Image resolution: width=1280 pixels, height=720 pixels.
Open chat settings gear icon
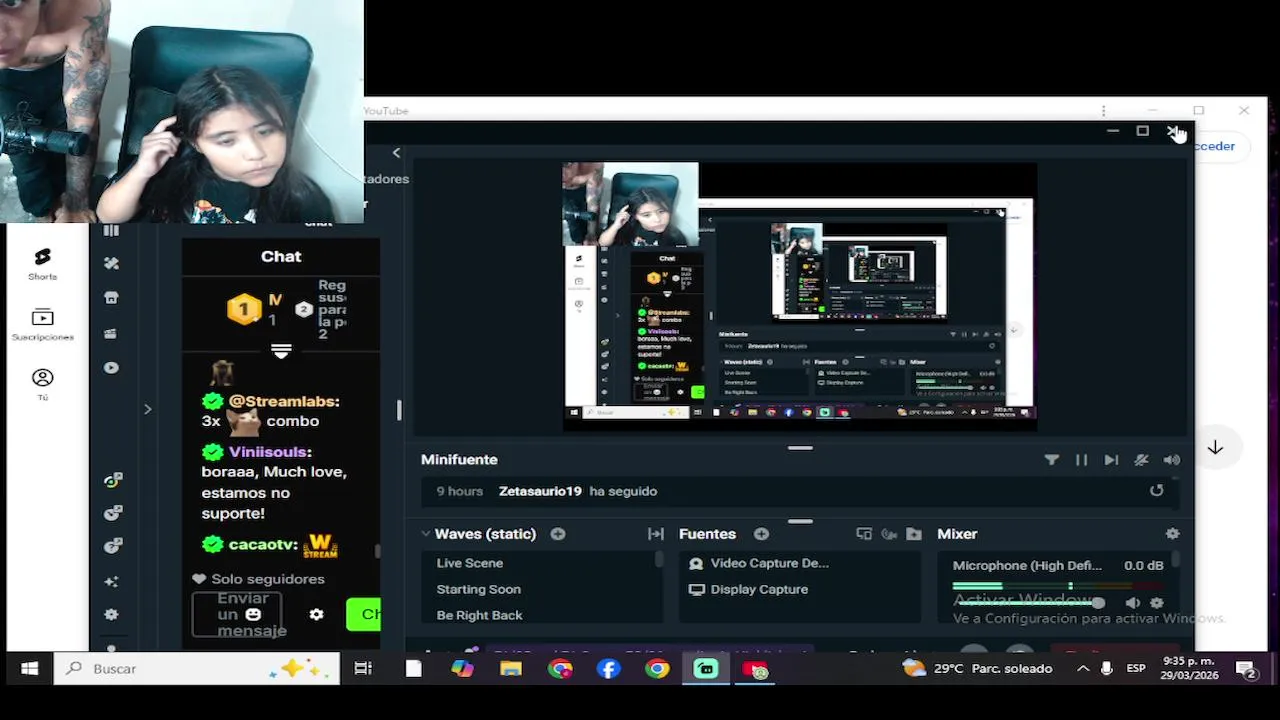coord(316,614)
